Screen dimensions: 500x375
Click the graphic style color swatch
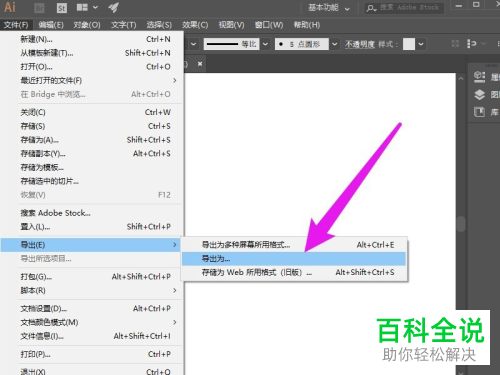(409, 44)
